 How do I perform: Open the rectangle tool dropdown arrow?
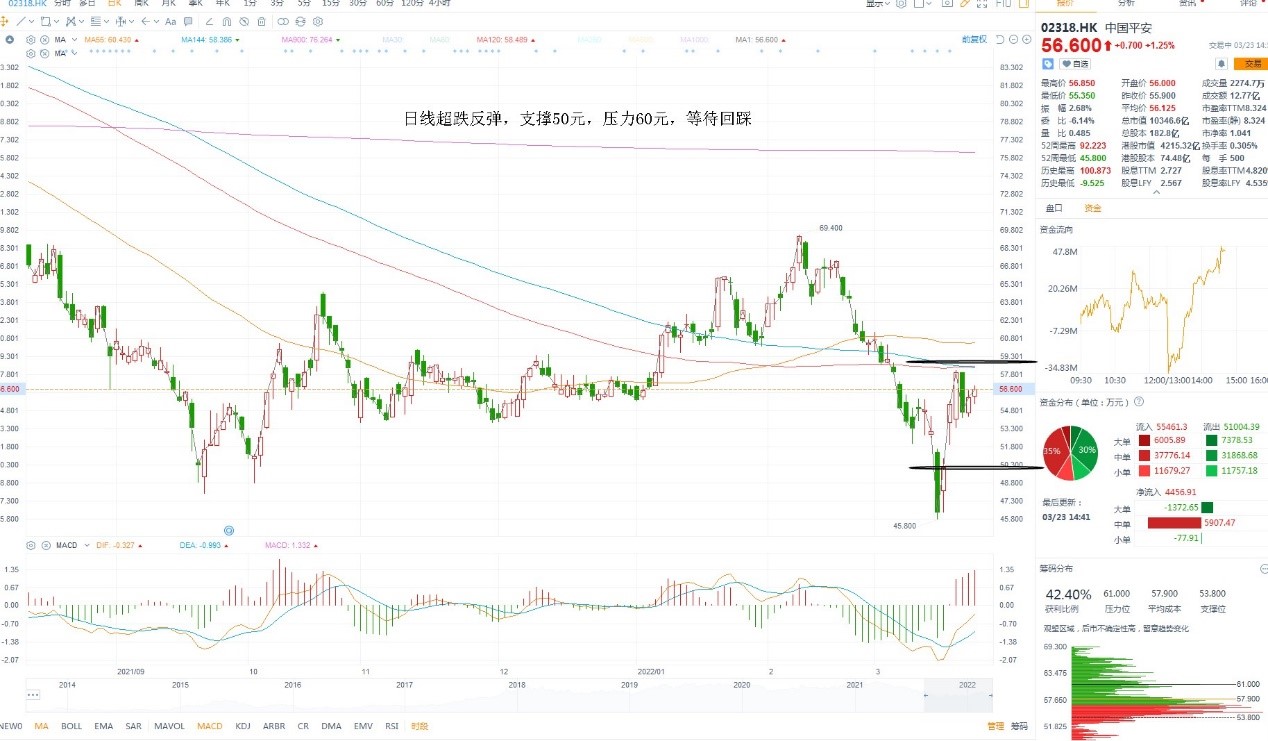(x=57, y=21)
